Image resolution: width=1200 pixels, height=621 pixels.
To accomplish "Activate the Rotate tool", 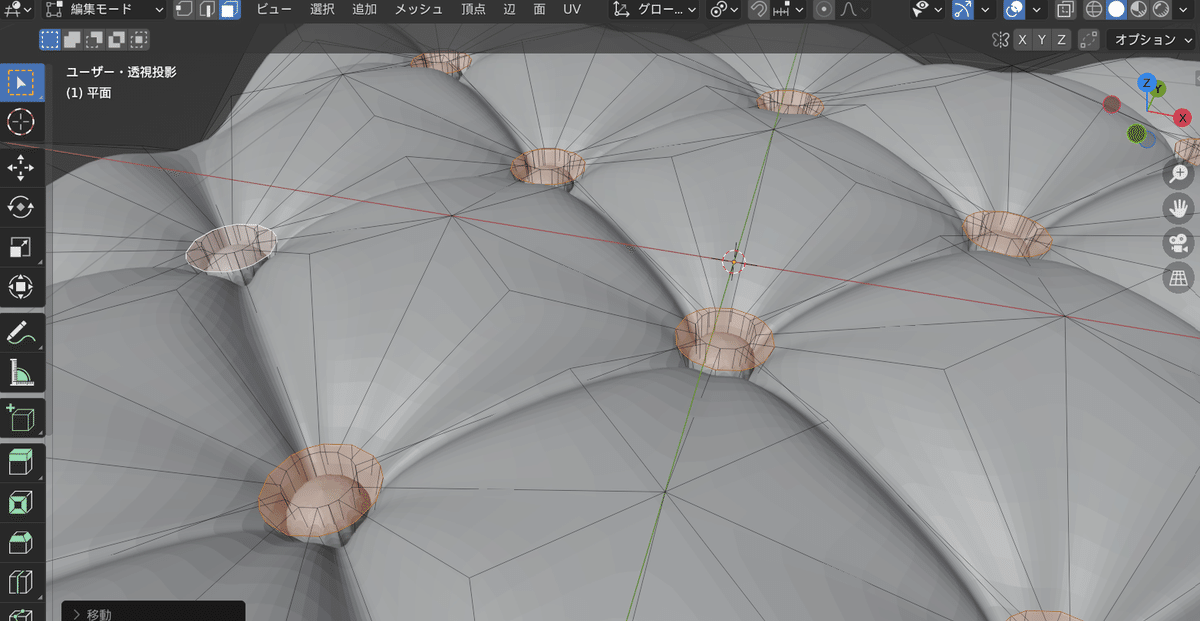I will point(21,207).
